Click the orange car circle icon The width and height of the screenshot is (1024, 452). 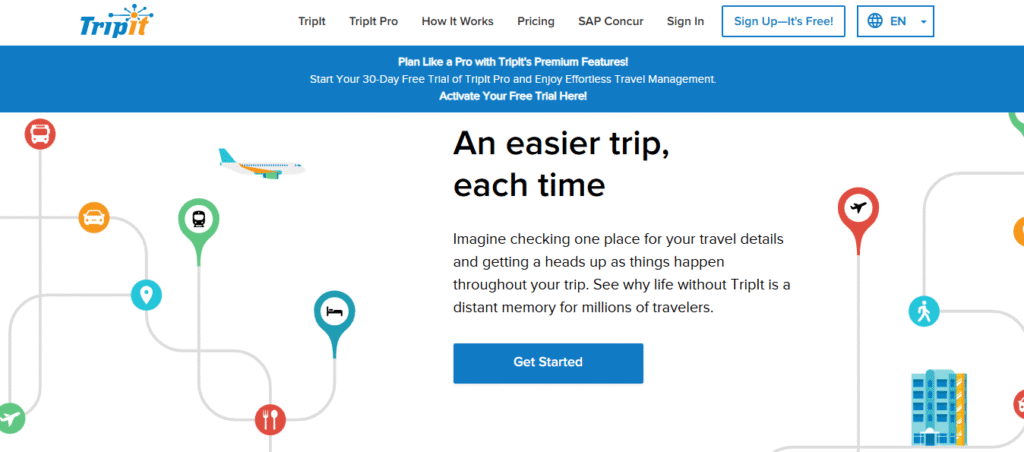(x=94, y=218)
